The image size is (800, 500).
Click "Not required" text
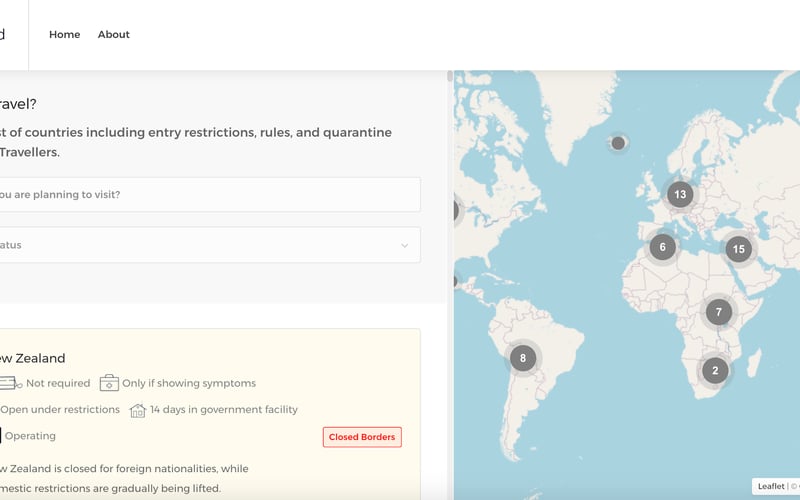(58, 383)
